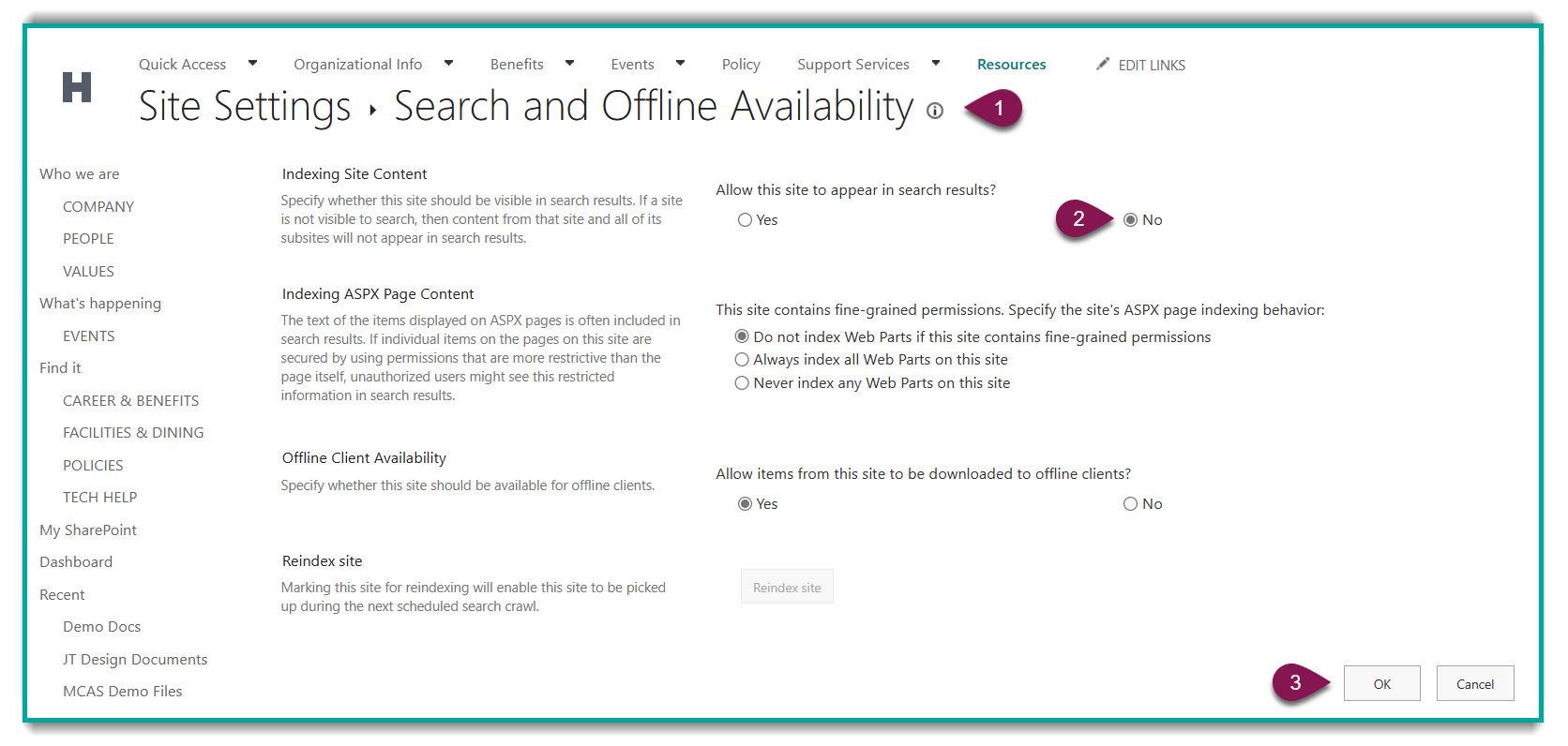The height and width of the screenshot is (746, 1568).
Task: Click the info icon beside page title
Action: [x=934, y=111]
